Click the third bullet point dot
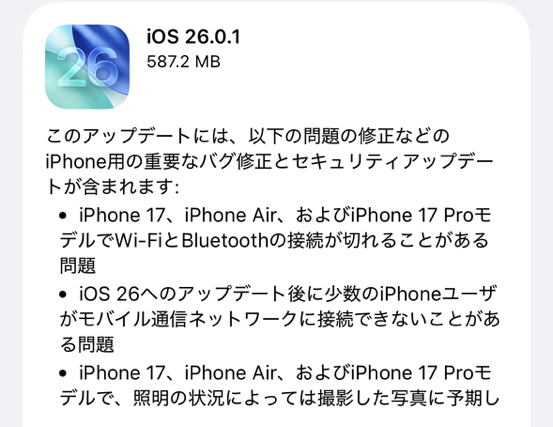This screenshot has height=427, width=553. point(63,373)
